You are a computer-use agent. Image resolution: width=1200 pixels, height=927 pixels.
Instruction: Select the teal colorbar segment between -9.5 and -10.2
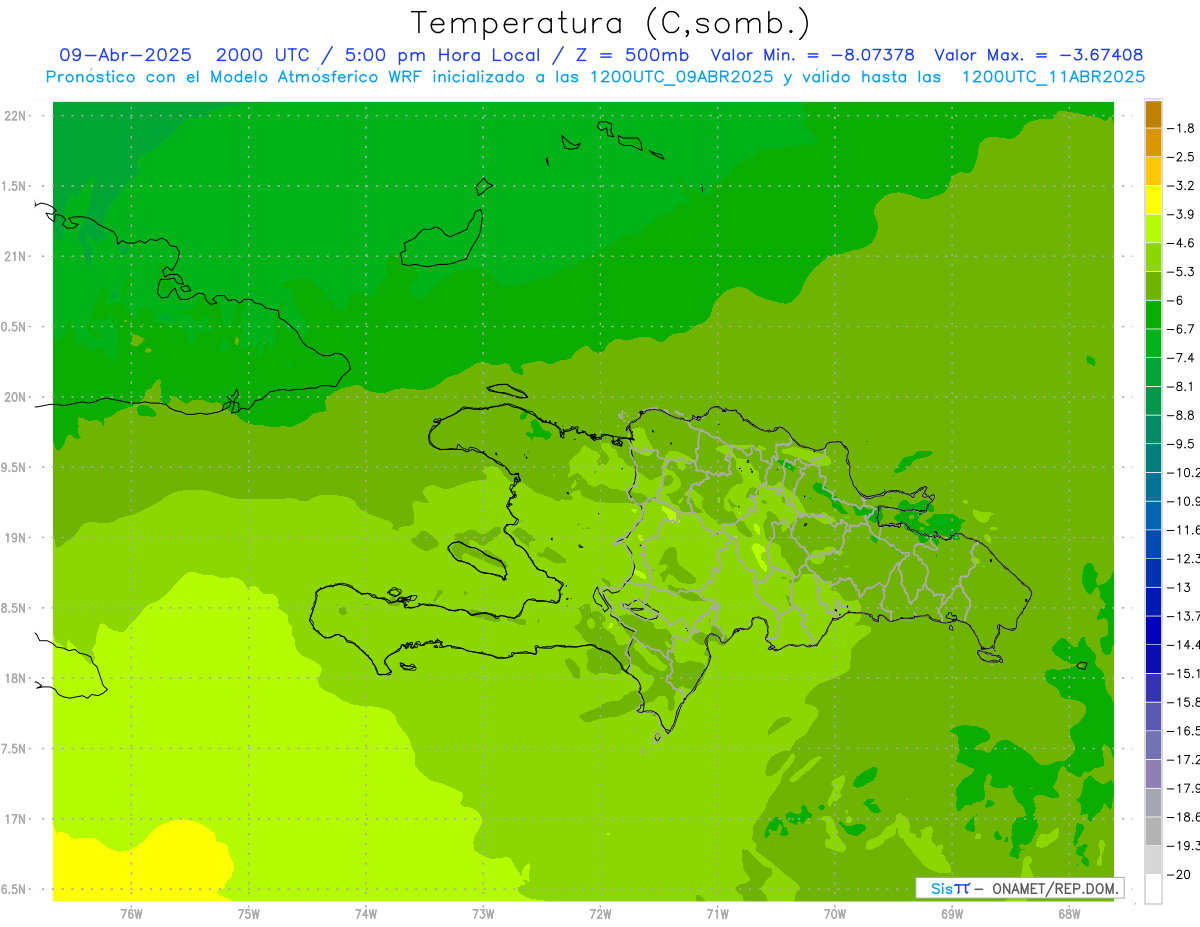pos(1153,458)
